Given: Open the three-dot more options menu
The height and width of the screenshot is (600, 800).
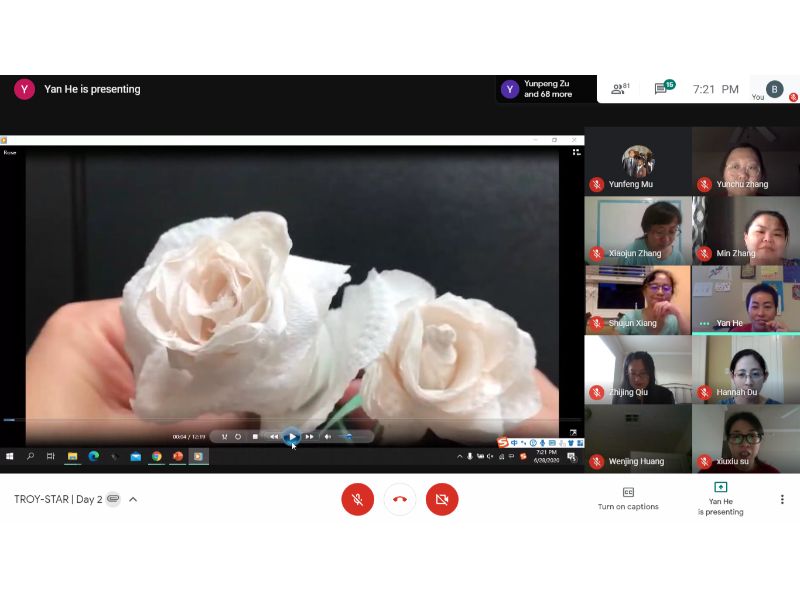Looking at the screenshot, I should (x=782, y=499).
